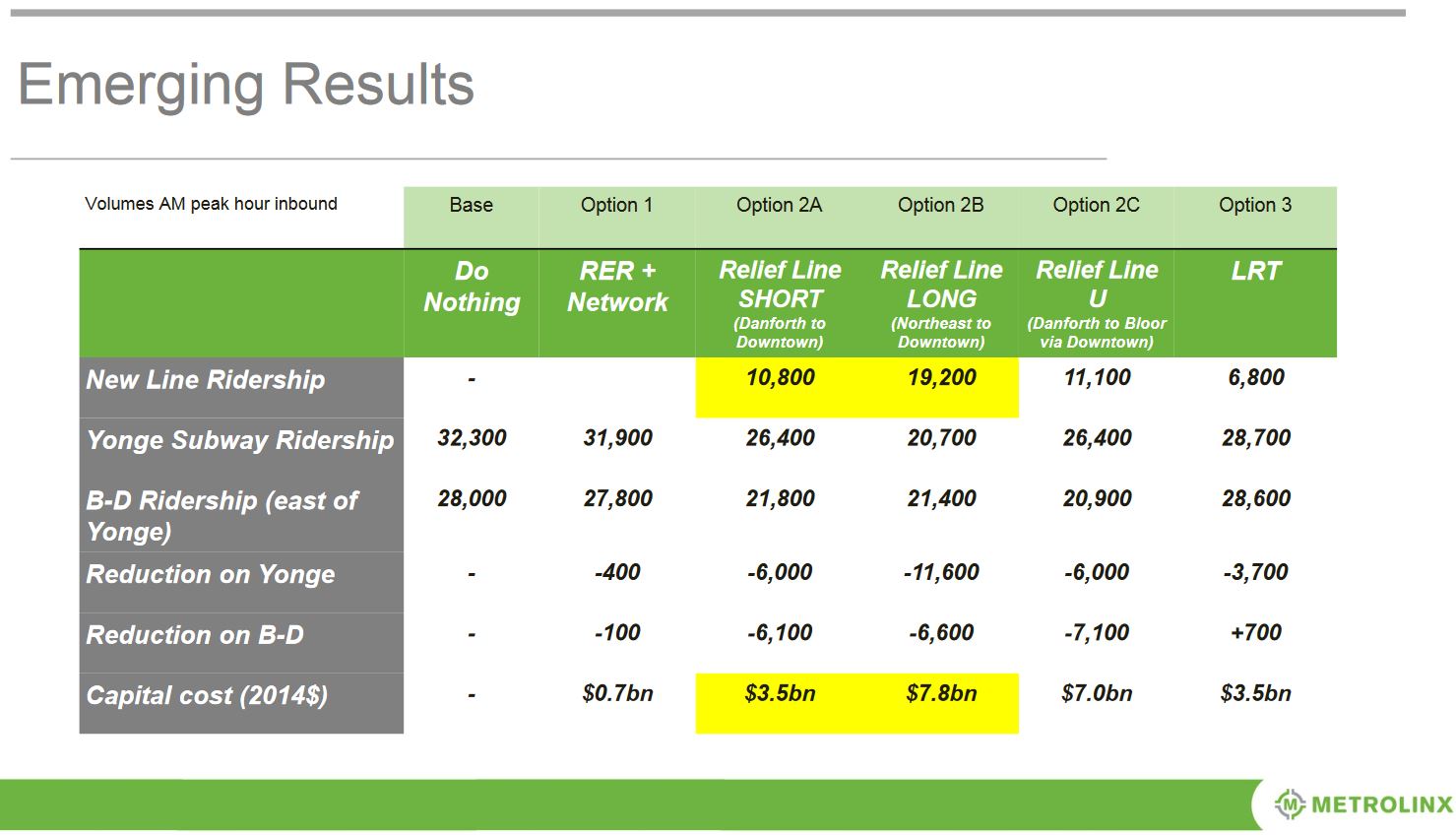Select the +700 B-D reduction value

pos(1255,633)
